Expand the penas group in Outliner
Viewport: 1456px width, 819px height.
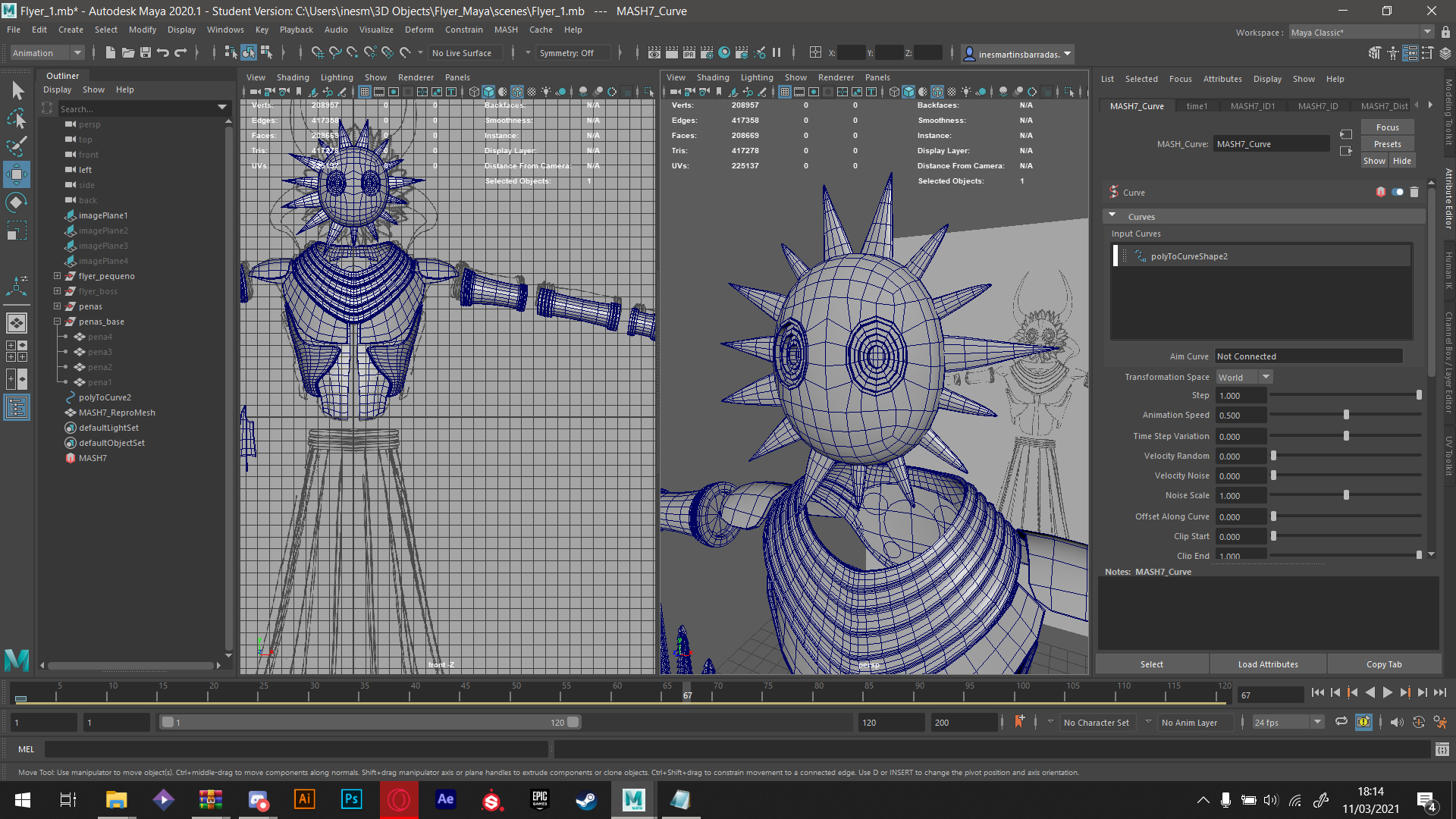tap(57, 306)
